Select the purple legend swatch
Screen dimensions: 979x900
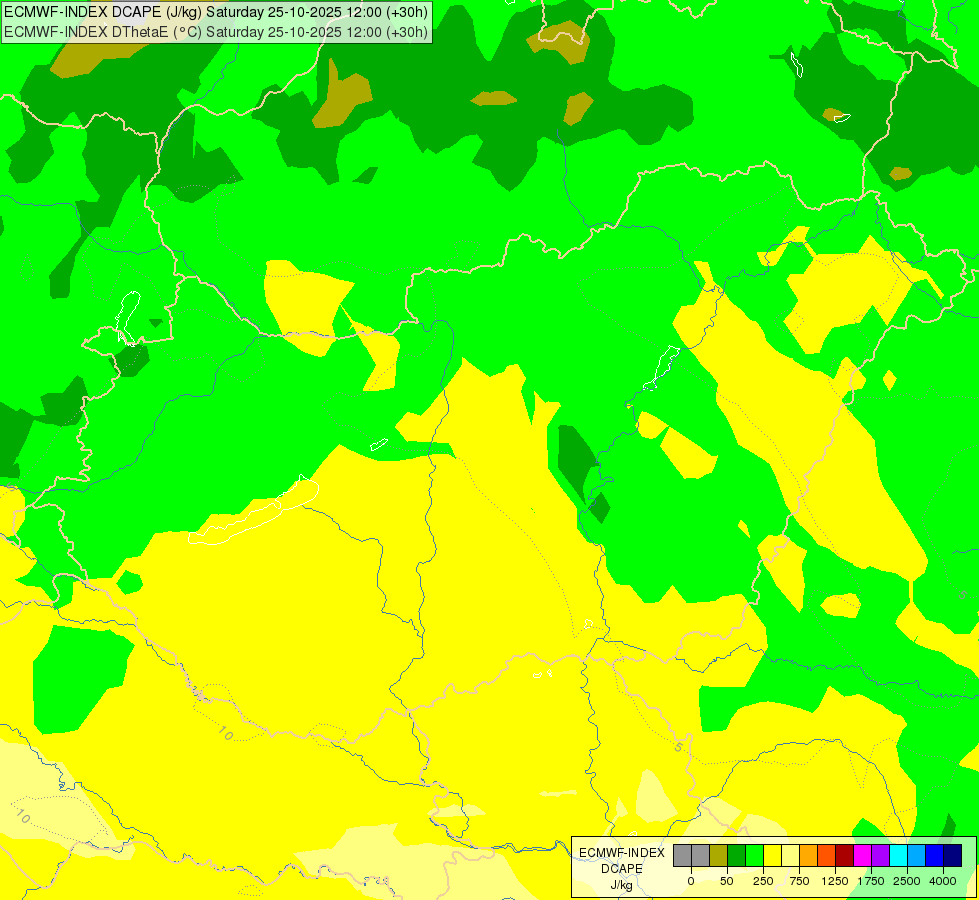(880, 856)
